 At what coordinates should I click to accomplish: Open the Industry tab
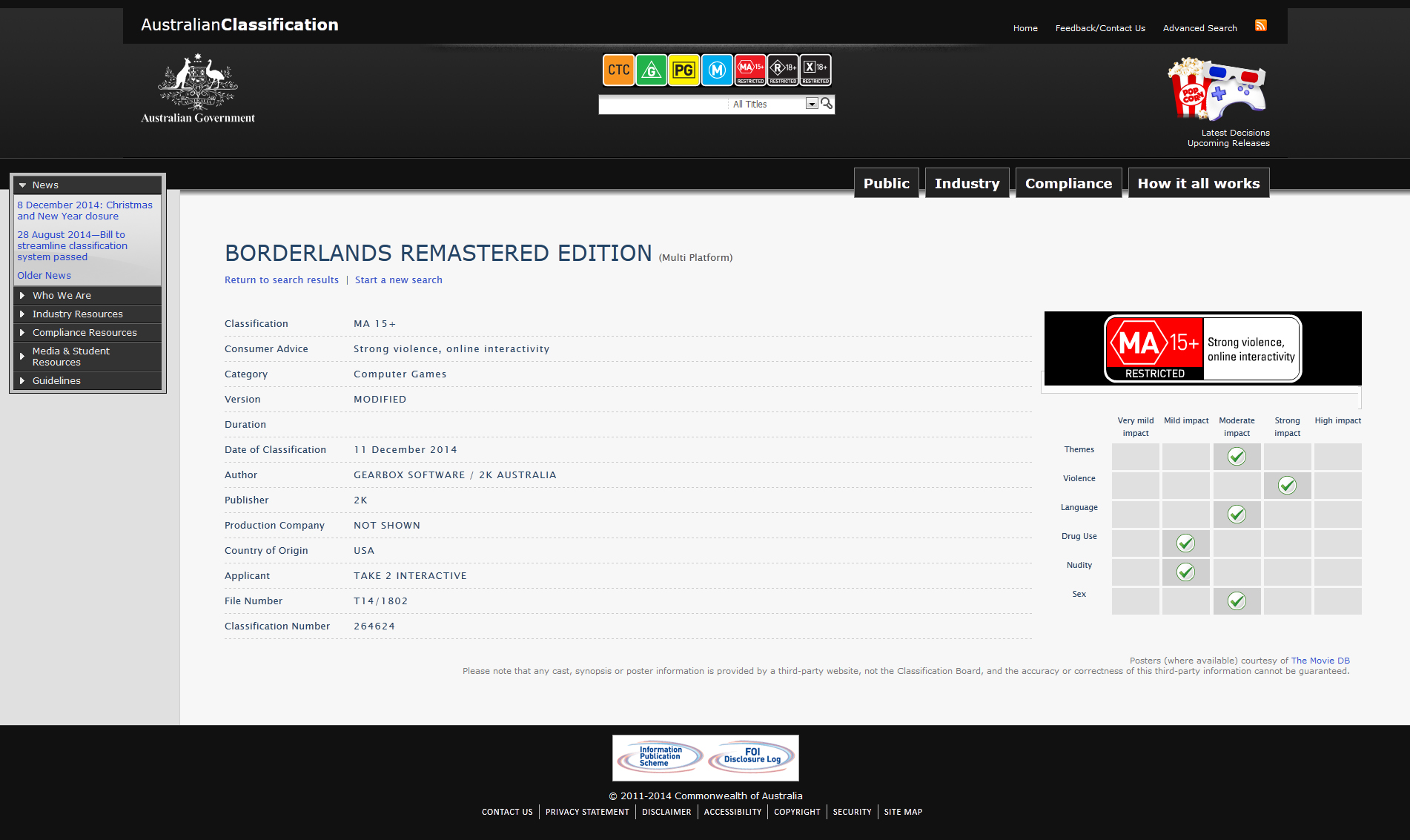point(967,183)
